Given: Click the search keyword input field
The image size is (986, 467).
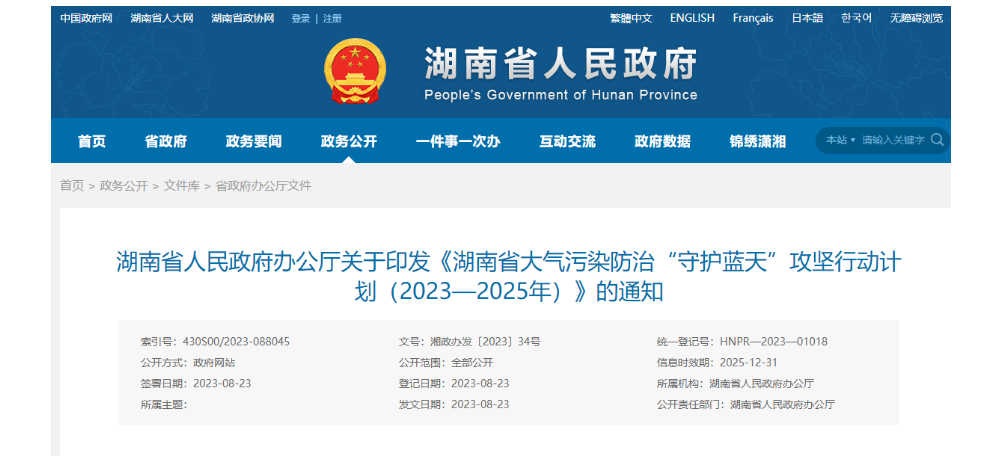Looking at the screenshot, I should (892, 140).
